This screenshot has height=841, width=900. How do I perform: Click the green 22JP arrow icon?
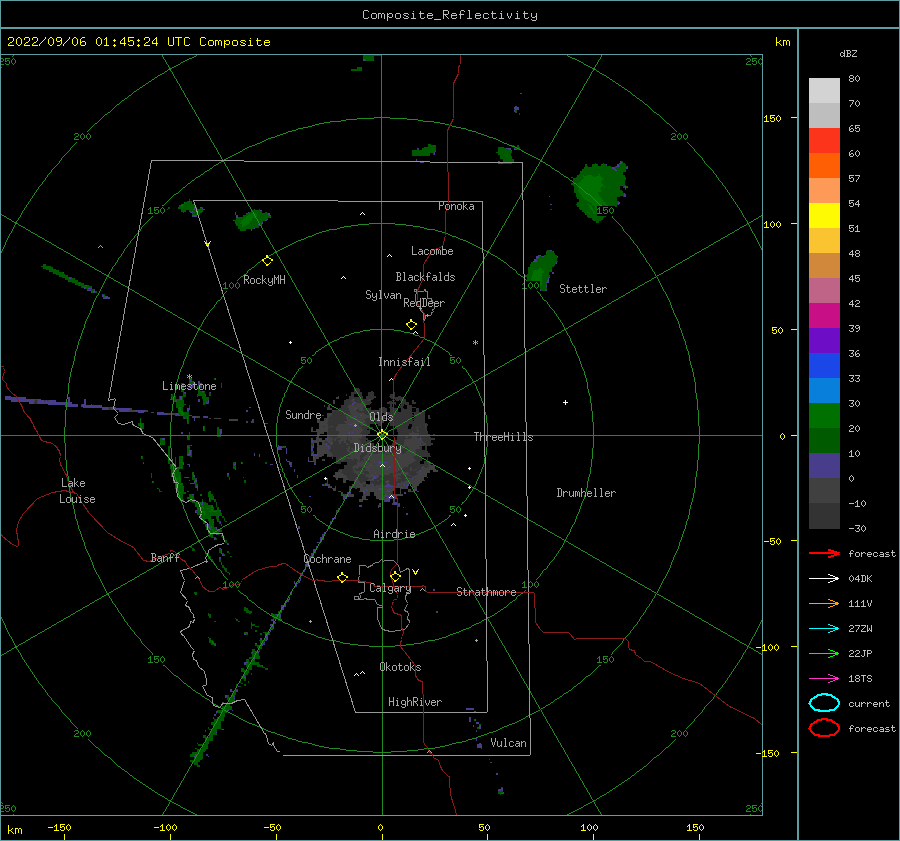824,653
